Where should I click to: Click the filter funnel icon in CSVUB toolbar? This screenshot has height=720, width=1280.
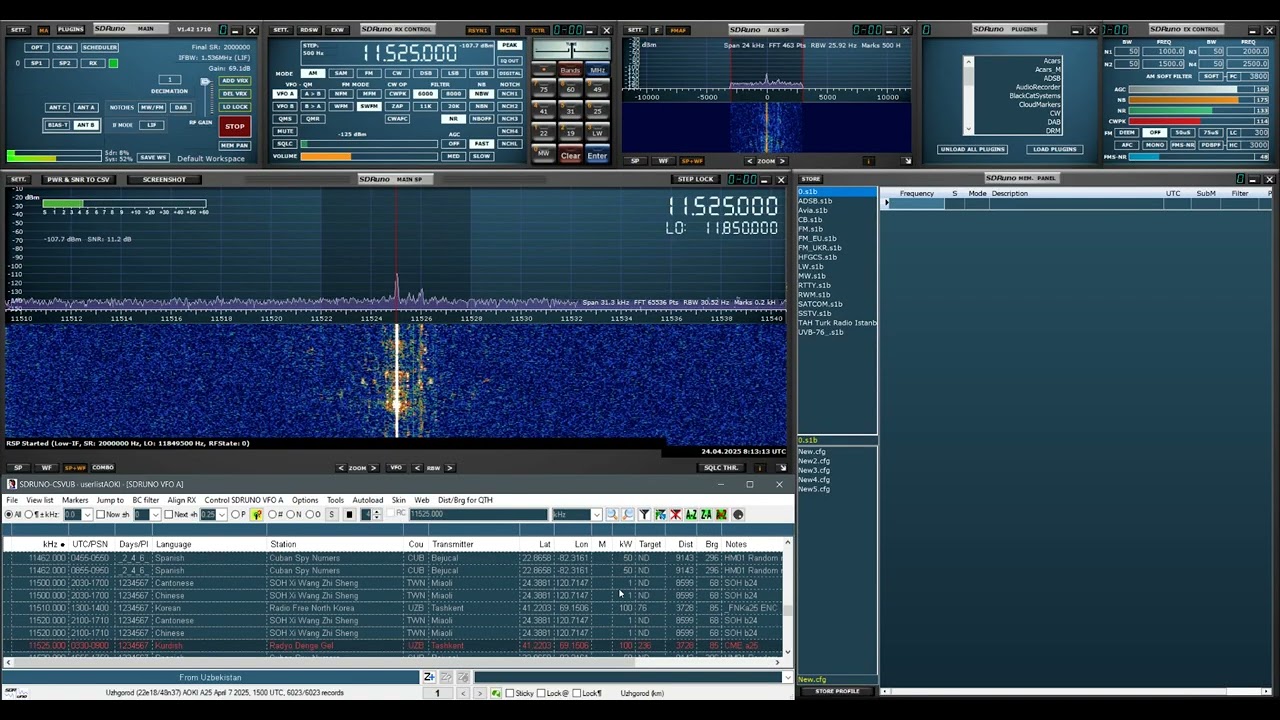point(644,514)
